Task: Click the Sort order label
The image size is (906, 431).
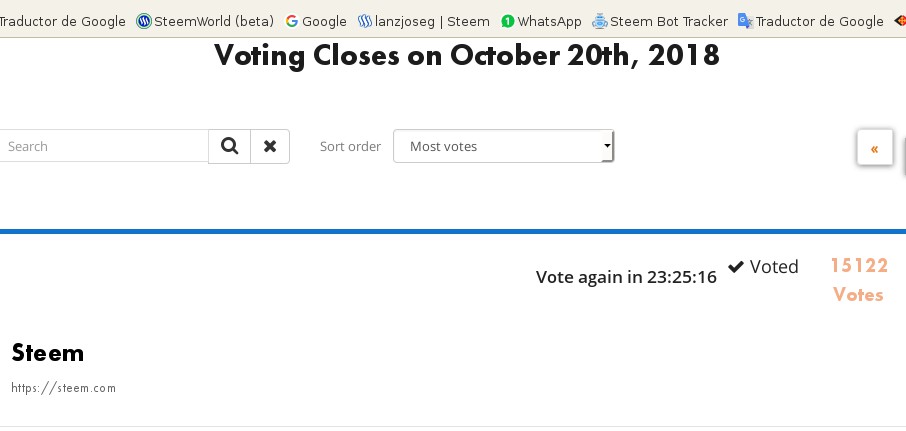Action: (x=350, y=147)
